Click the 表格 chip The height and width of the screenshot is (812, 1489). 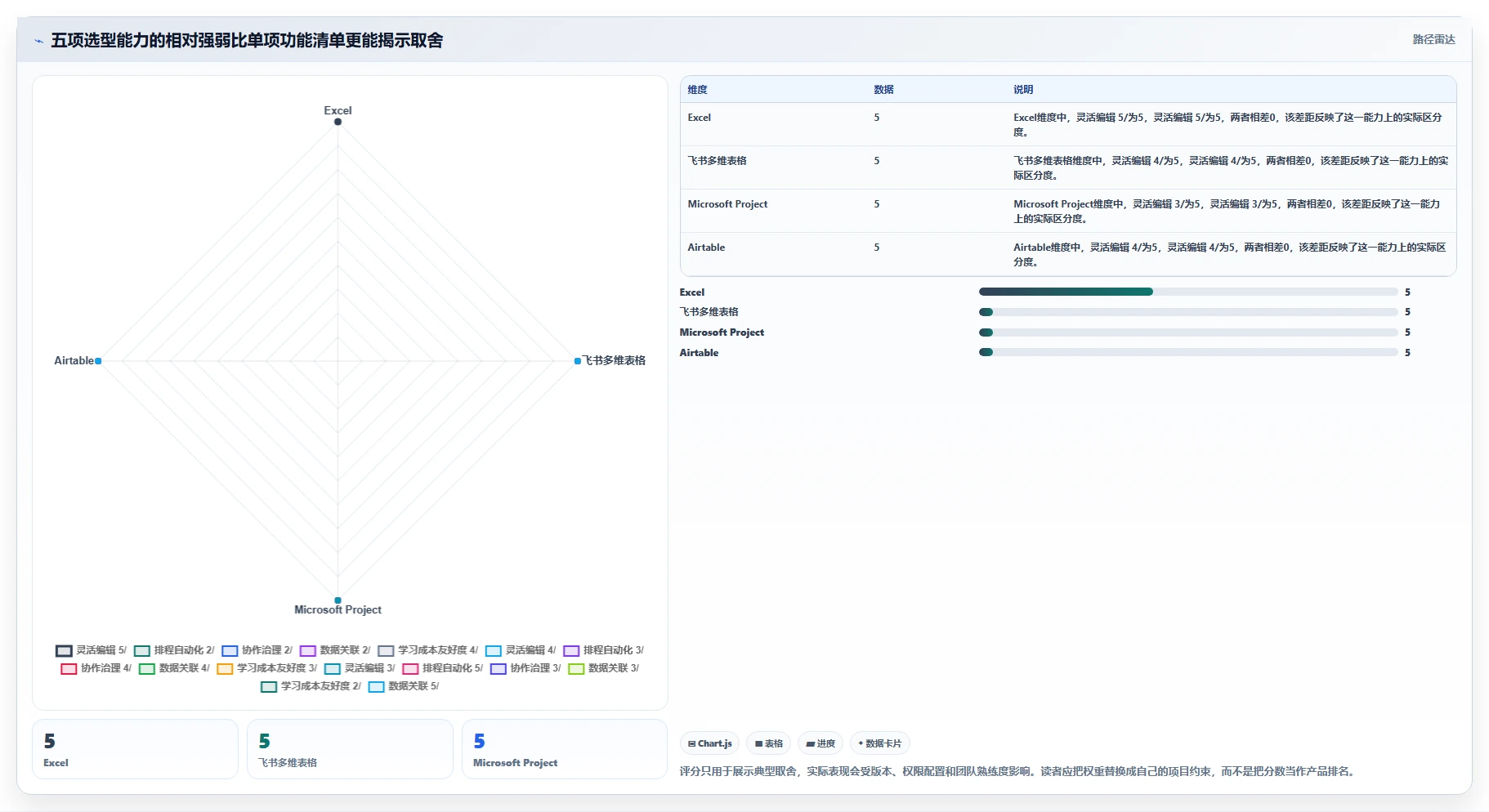click(x=768, y=743)
